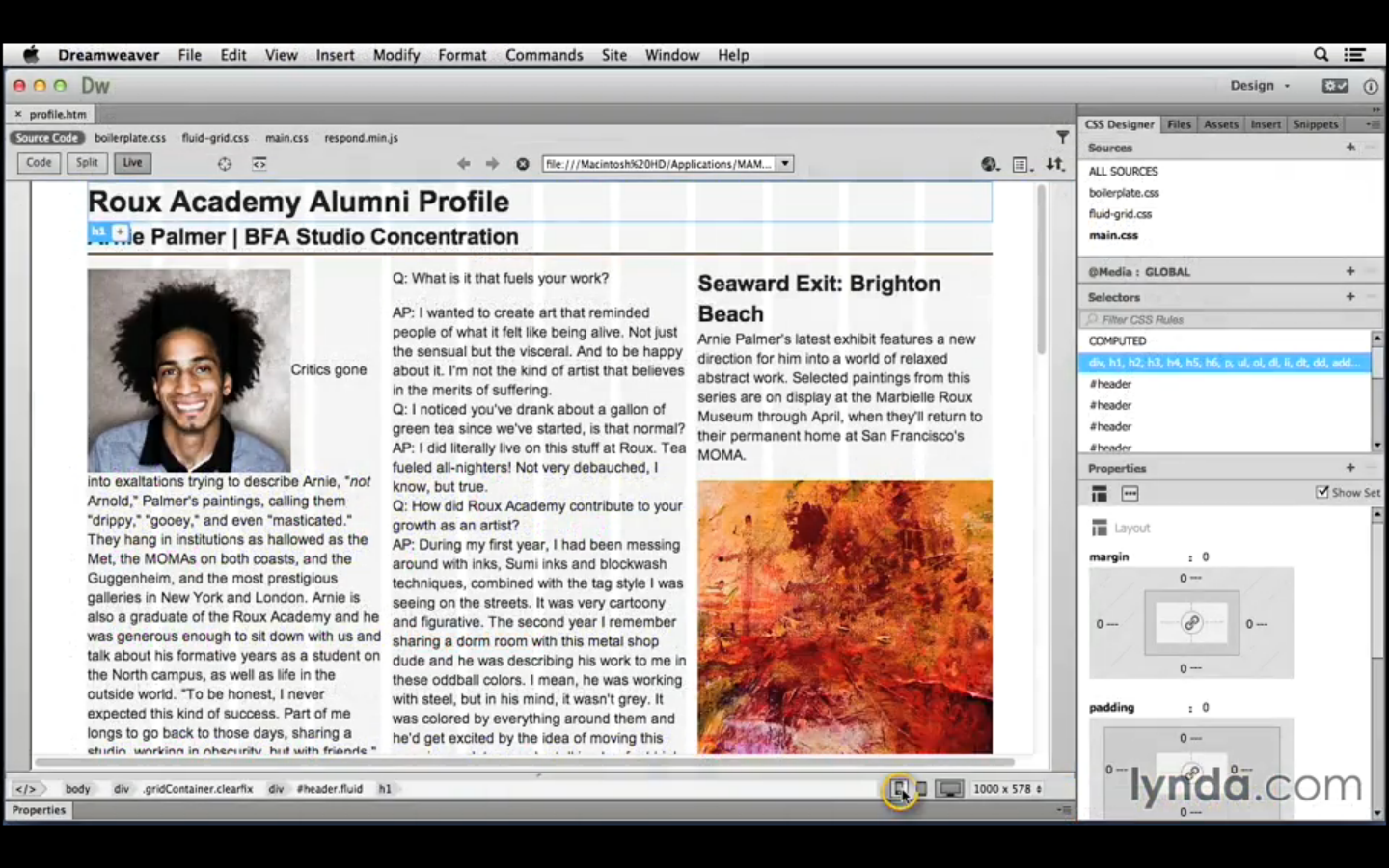Switch to Split view
This screenshot has width=1389, height=868.
pos(87,163)
